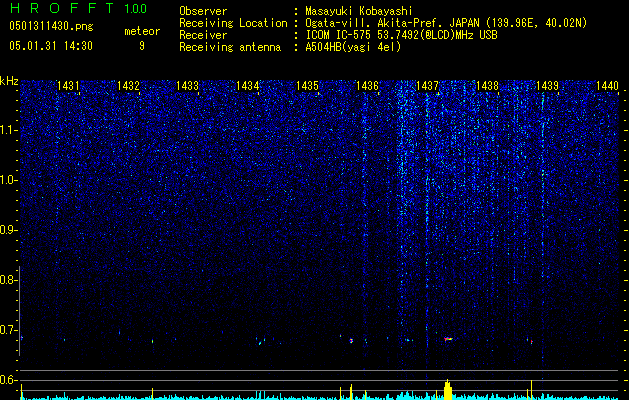Click the 1.0 kHz axis label

point(7,180)
